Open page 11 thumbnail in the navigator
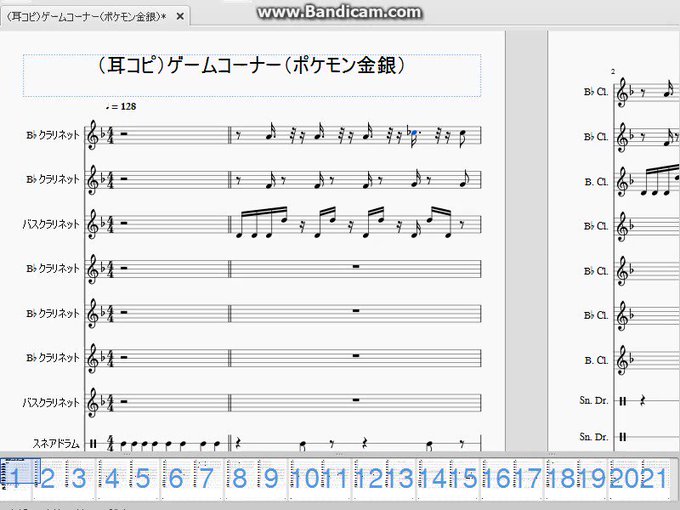Screen dimensions: 680x510 (336, 479)
